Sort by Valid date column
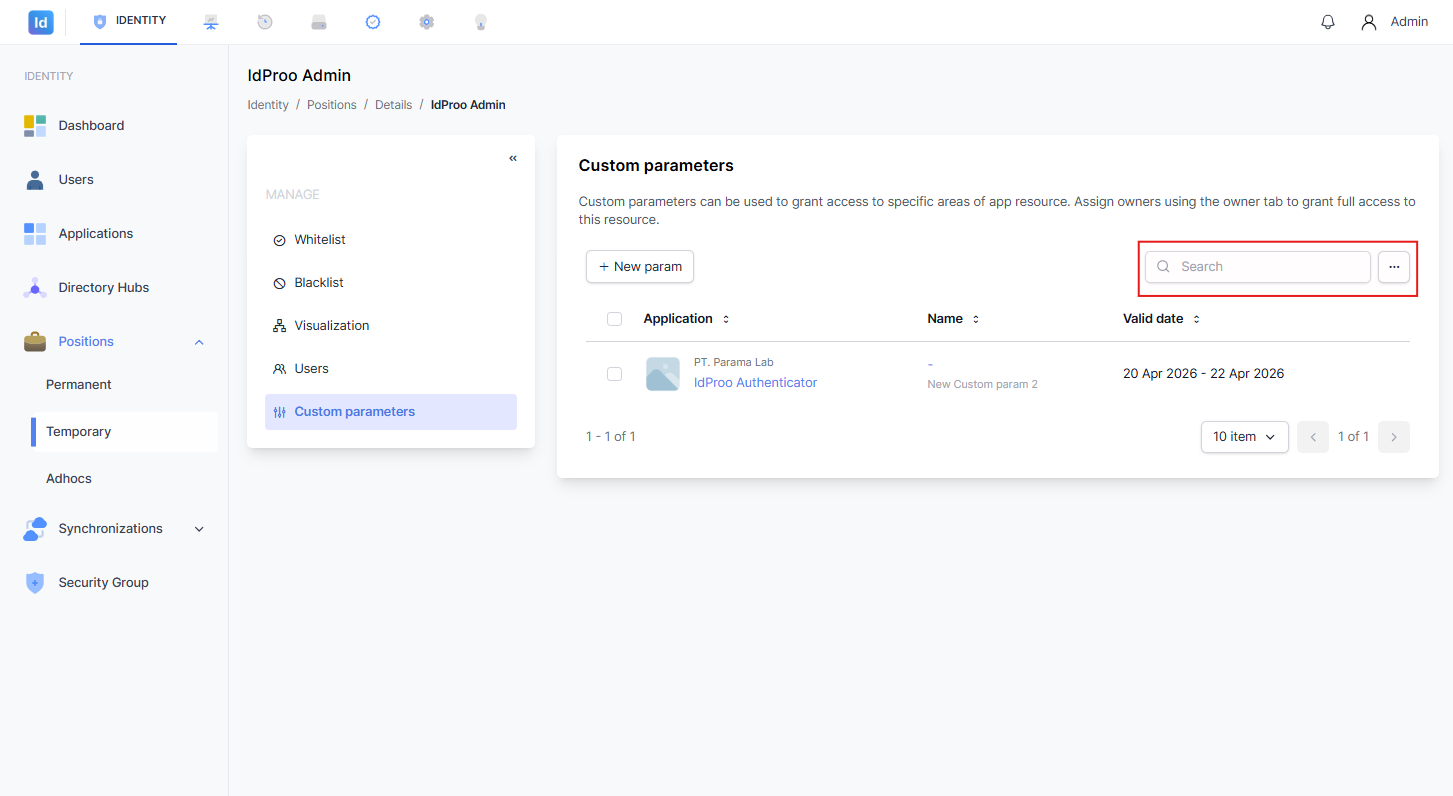The width and height of the screenshot is (1453, 796). pos(1162,319)
